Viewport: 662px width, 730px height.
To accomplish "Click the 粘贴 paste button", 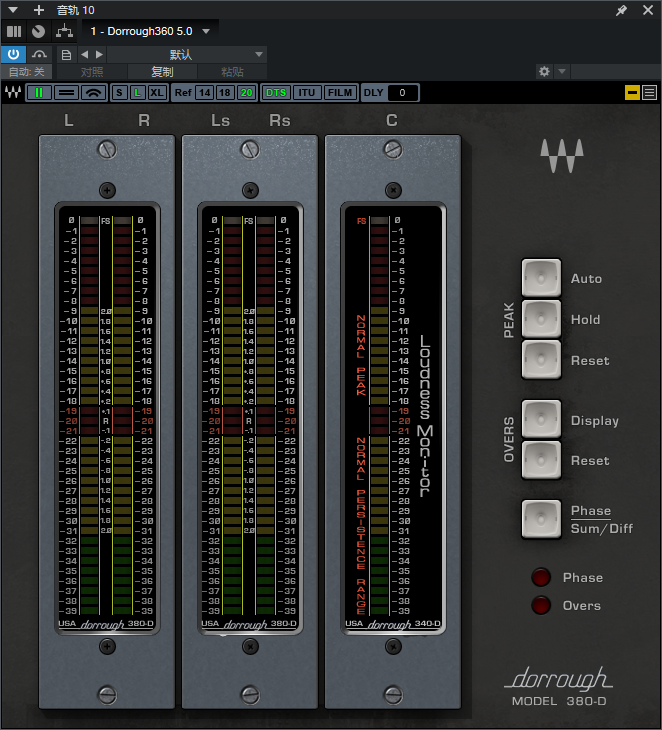I will point(232,72).
